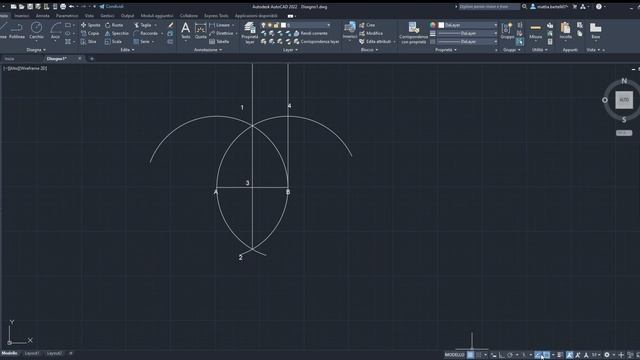Open Proprietà layer panel
The image size is (640, 360).
pyautogui.click(x=249, y=33)
